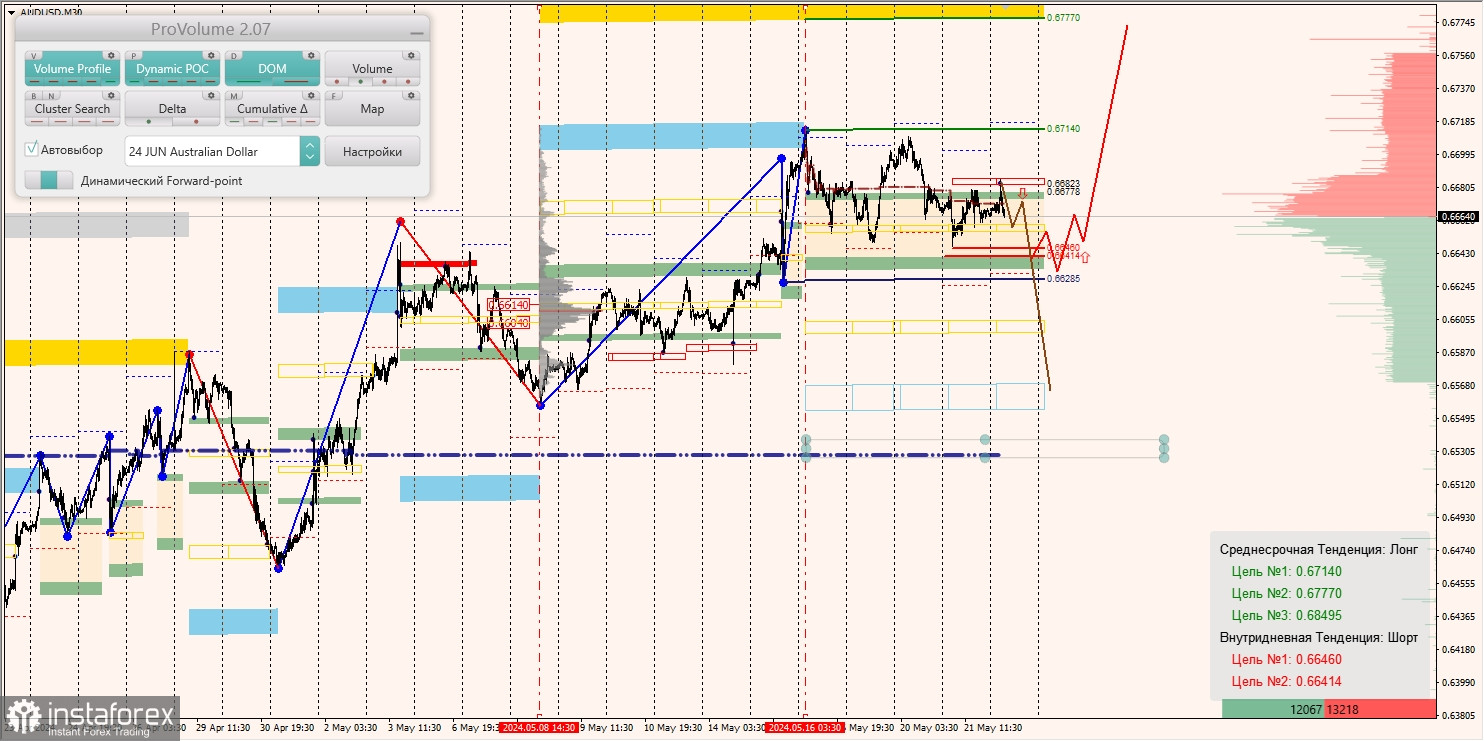Viewport: 1484px width, 741px height.
Task: Click the Цель №2: 0.66414 target text
Action: (1286, 682)
